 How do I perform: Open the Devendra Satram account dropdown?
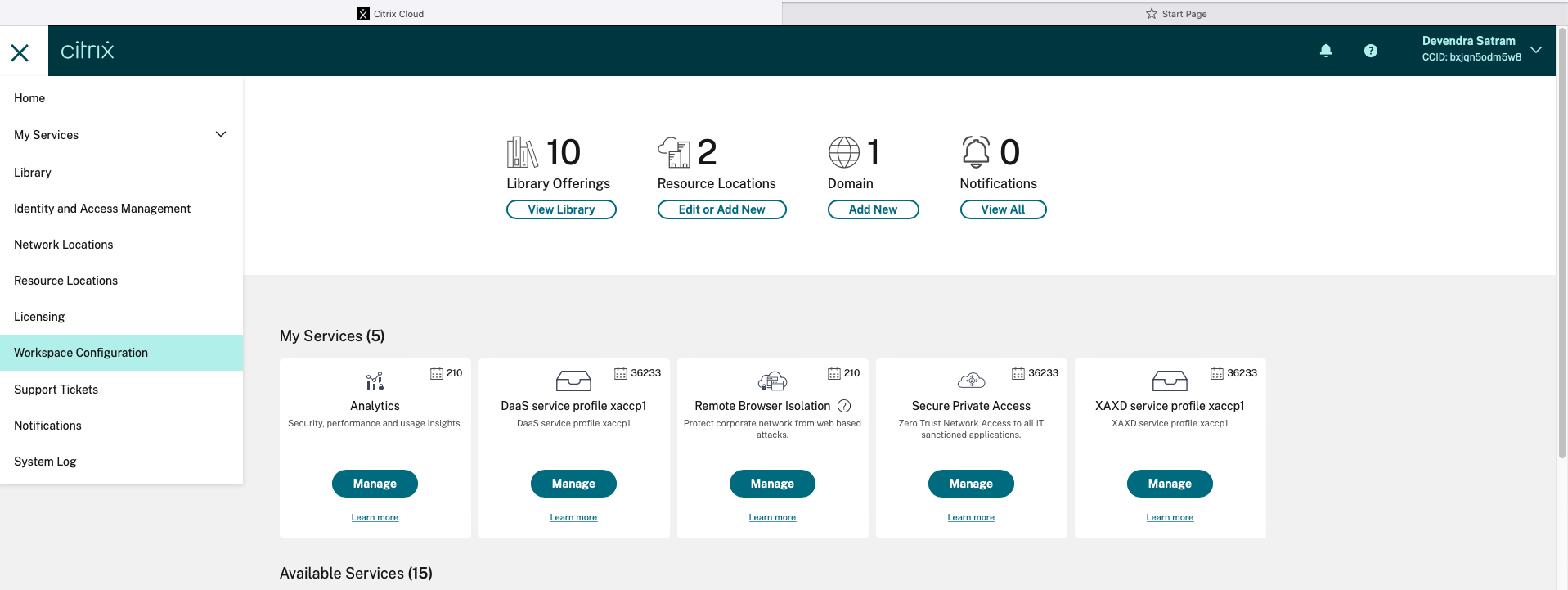[x=1536, y=50]
